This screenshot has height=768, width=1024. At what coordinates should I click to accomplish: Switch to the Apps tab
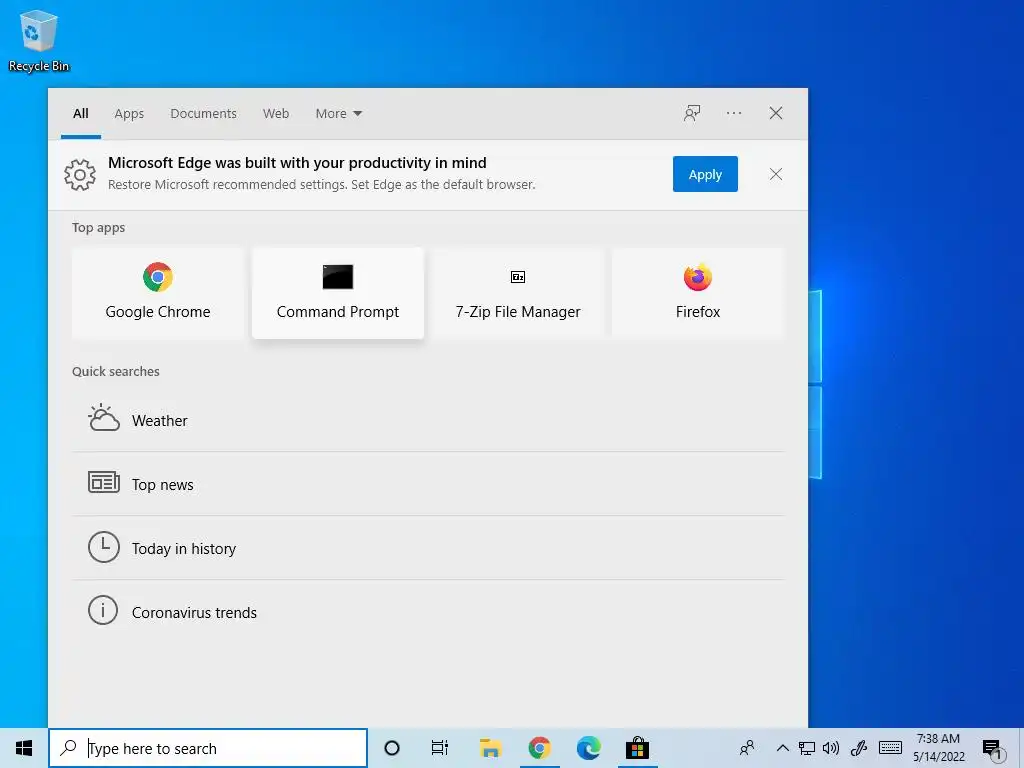coord(129,114)
